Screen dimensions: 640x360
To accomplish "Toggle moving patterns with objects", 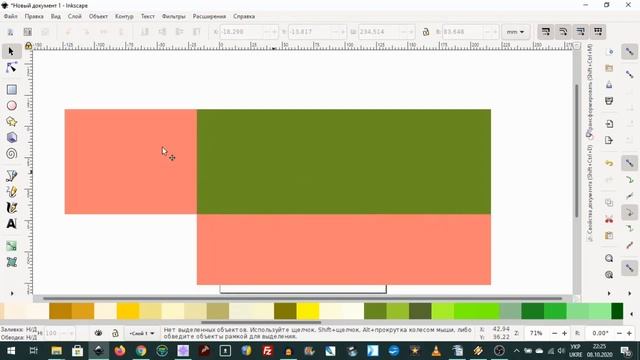I will pyautogui.click(x=598, y=32).
